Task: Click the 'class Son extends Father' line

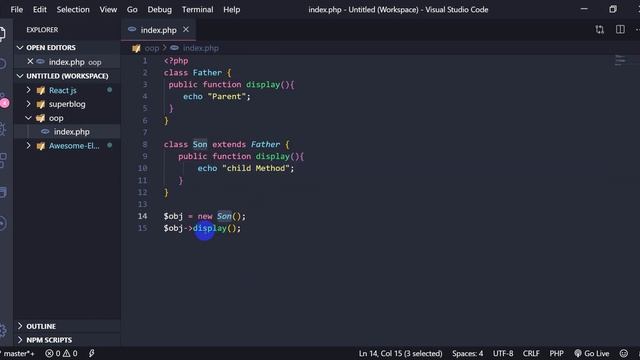Action: [227, 144]
